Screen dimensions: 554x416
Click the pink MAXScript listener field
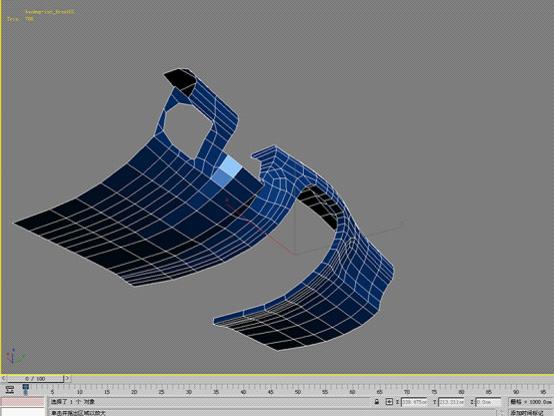[x=23, y=402]
